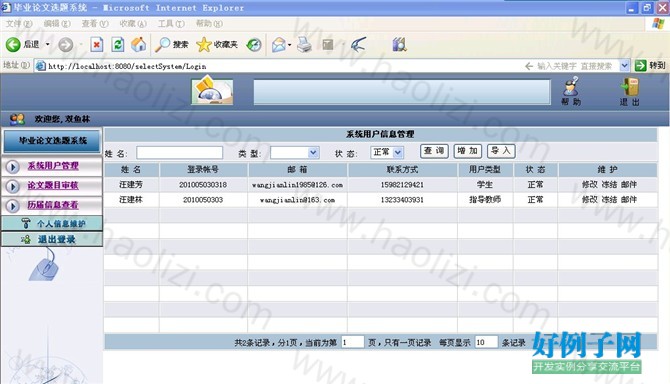This screenshot has height=384, width=670.
Task: Open Favorites star icon
Action: coord(203,44)
